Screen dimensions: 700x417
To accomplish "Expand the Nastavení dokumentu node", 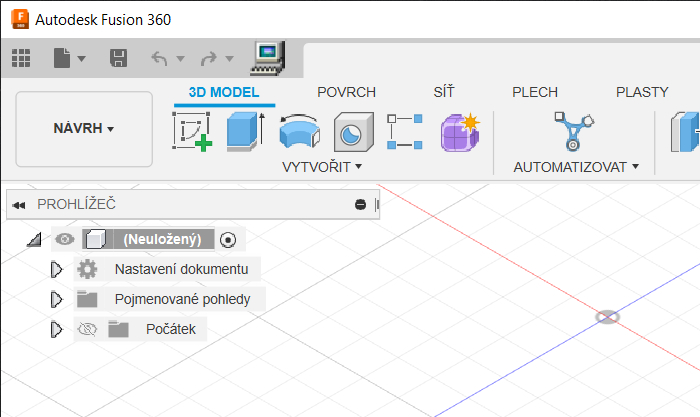I will 56,269.
